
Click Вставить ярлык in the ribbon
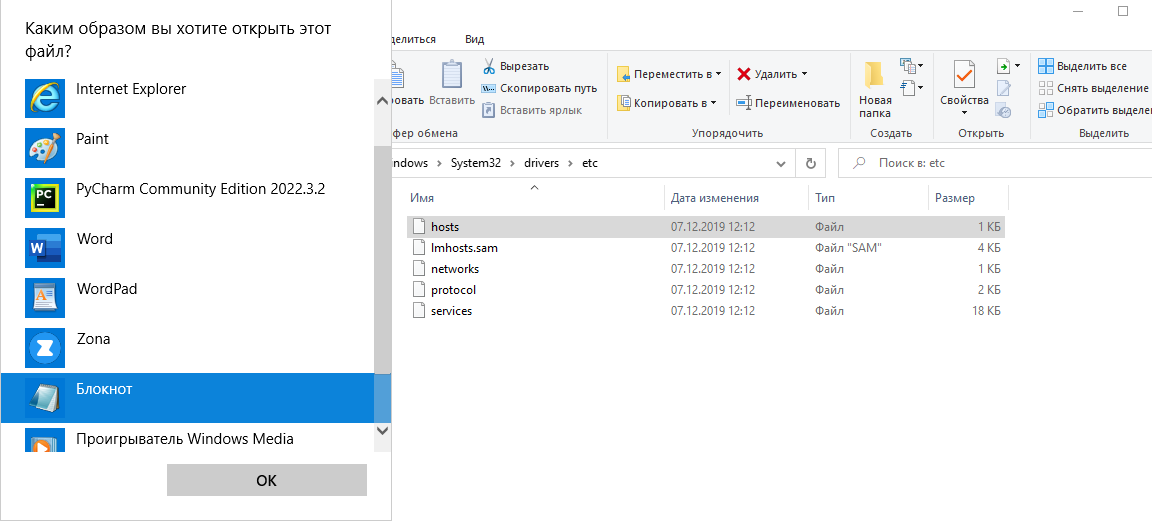531,110
